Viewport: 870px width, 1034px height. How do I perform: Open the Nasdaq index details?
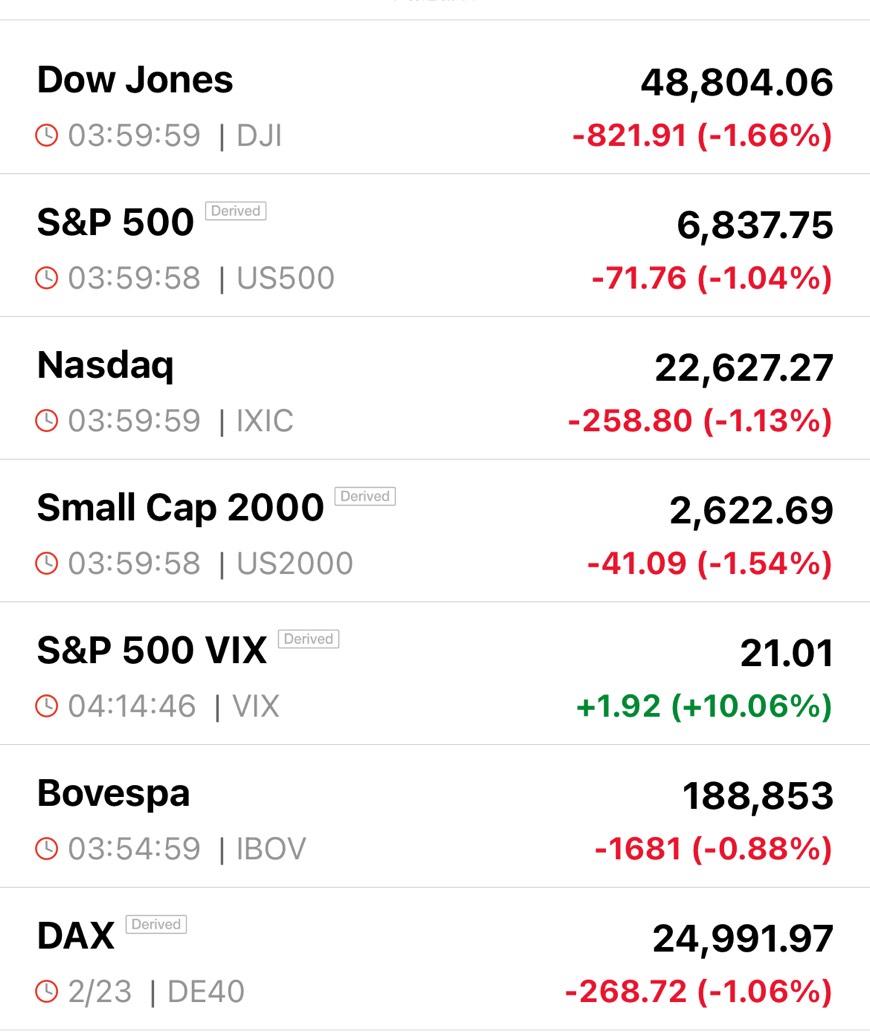point(435,388)
